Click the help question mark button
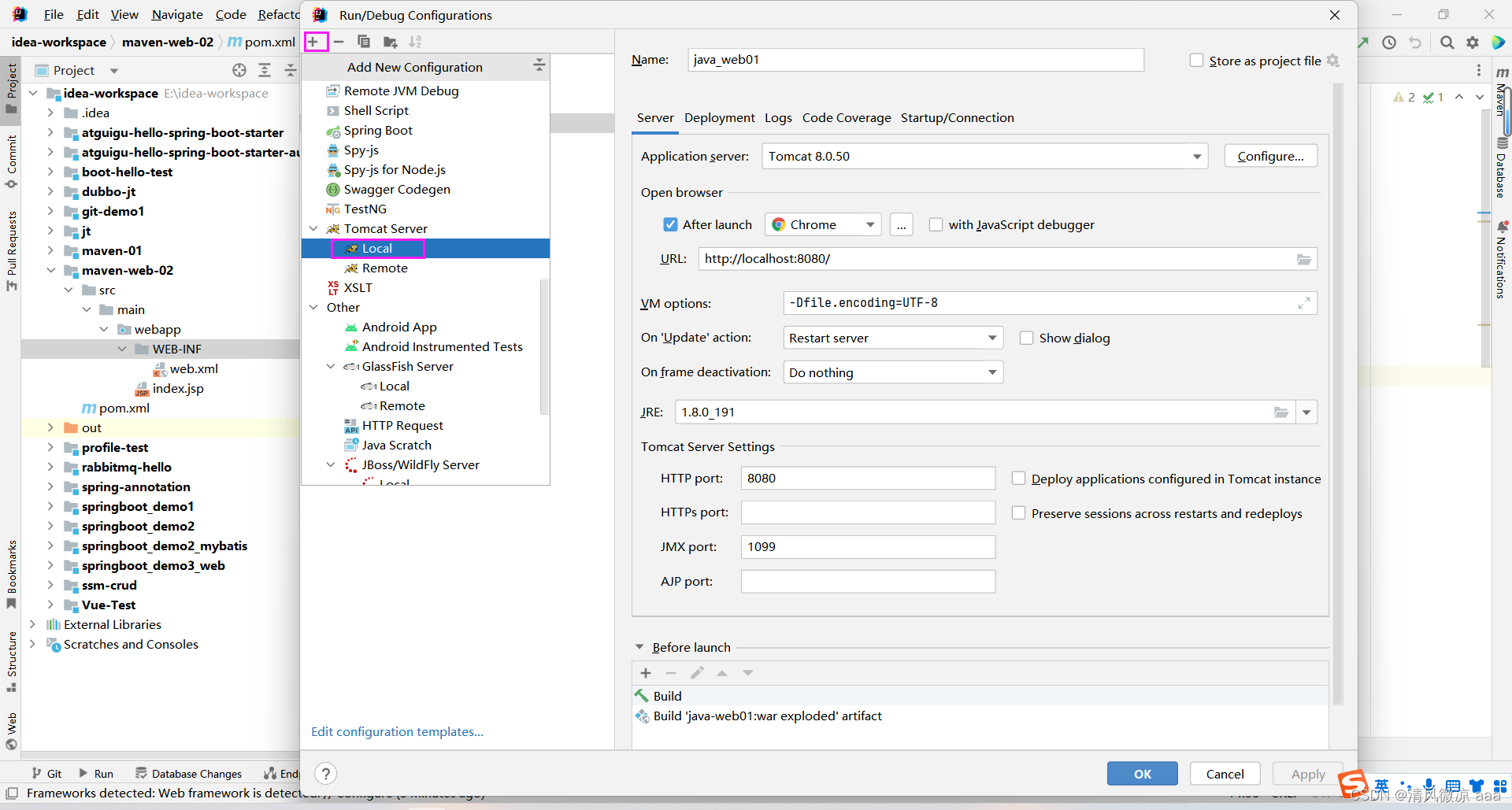Viewport: 1512px width, 810px height. pyautogui.click(x=325, y=774)
